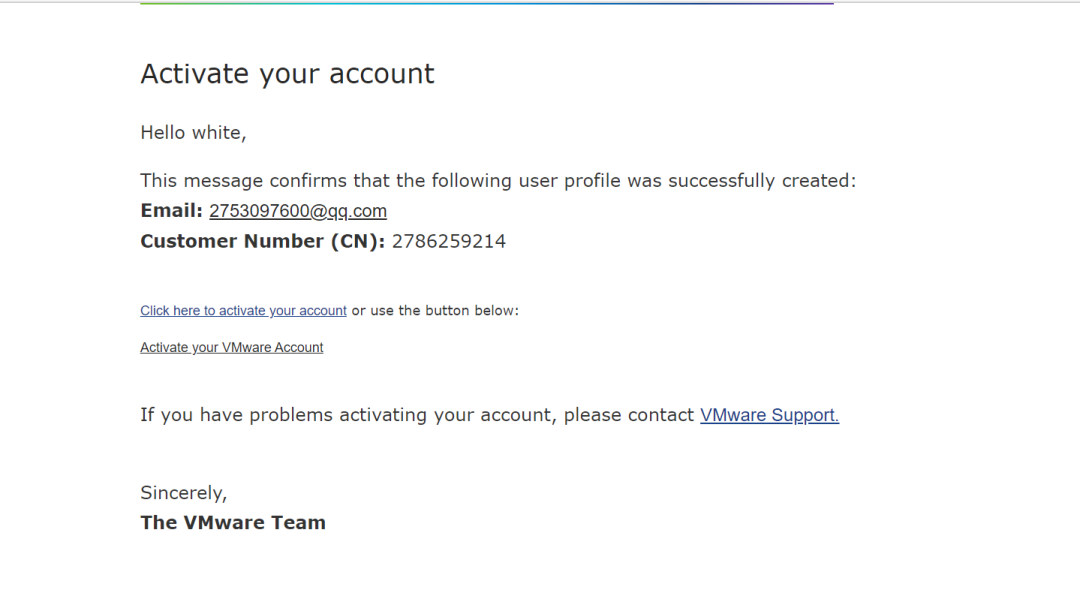Click the 'Sincerely,' closing line

pyautogui.click(x=184, y=493)
